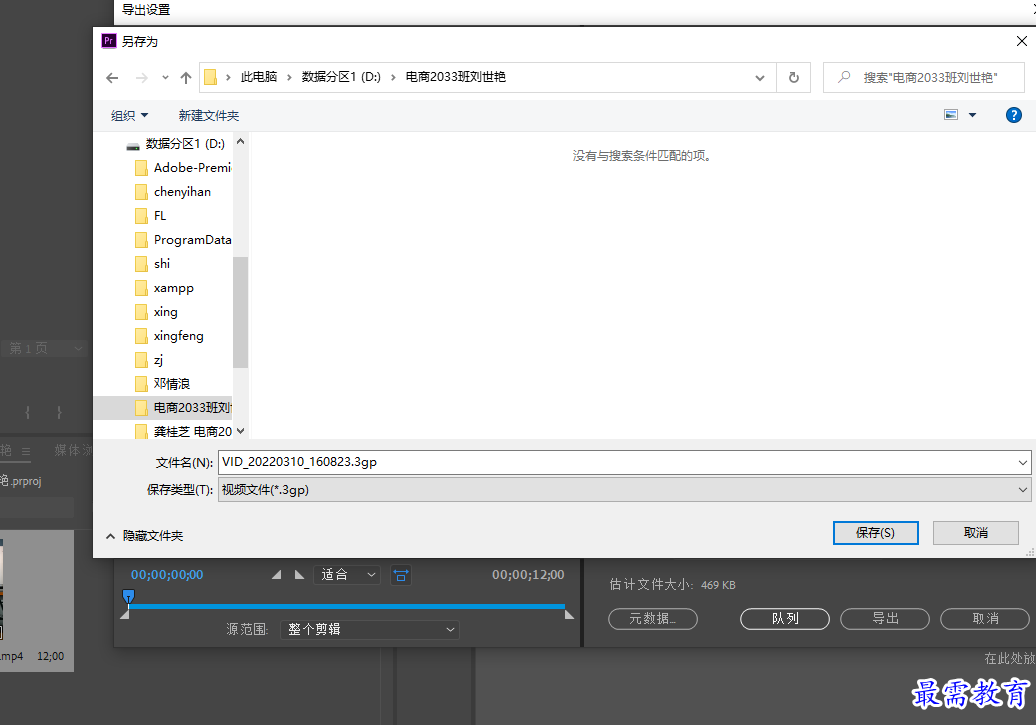
Task: Toggle the aspect ratio correction icon
Action: [400, 576]
